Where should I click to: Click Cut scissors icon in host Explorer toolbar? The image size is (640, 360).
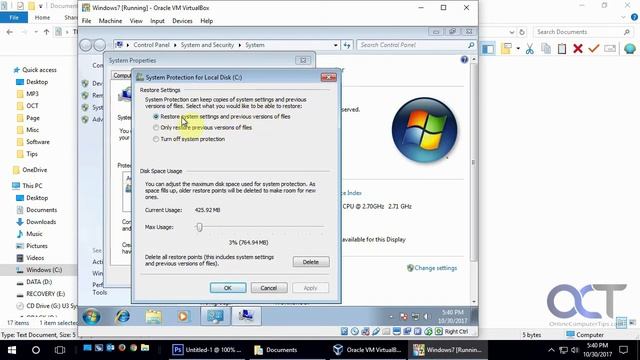tap(530, 49)
